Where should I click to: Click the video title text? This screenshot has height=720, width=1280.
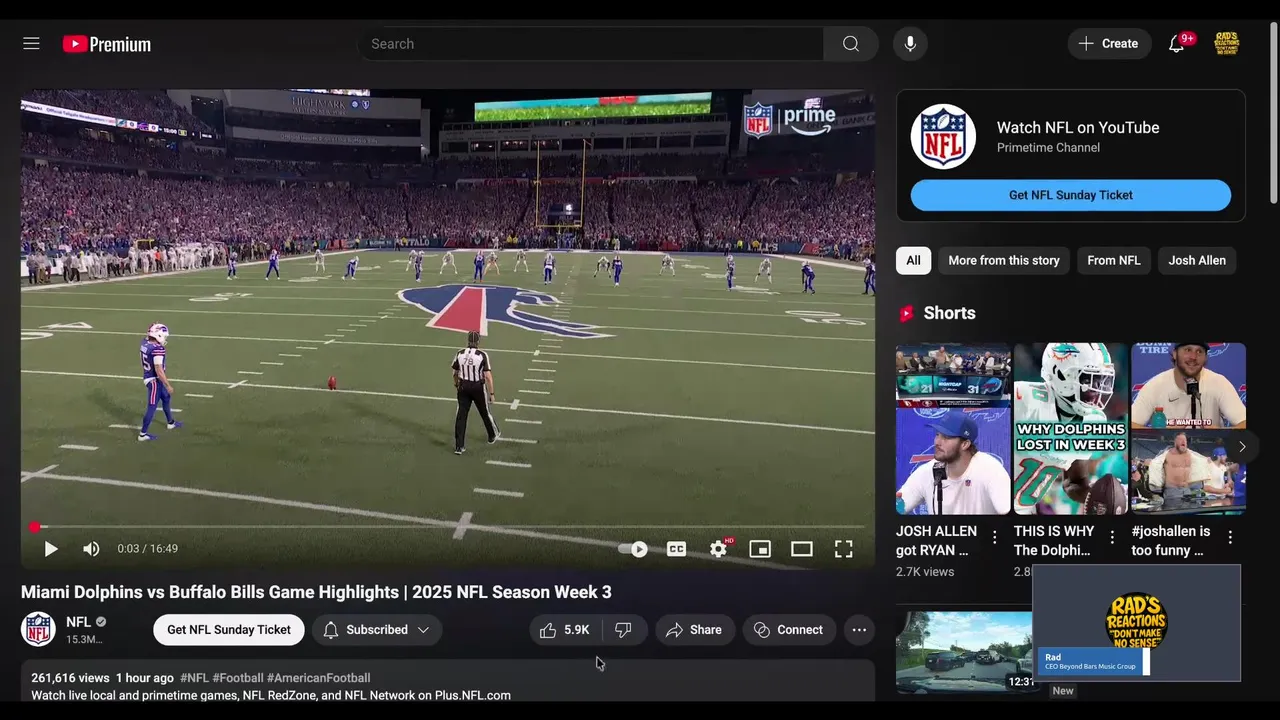(316, 592)
